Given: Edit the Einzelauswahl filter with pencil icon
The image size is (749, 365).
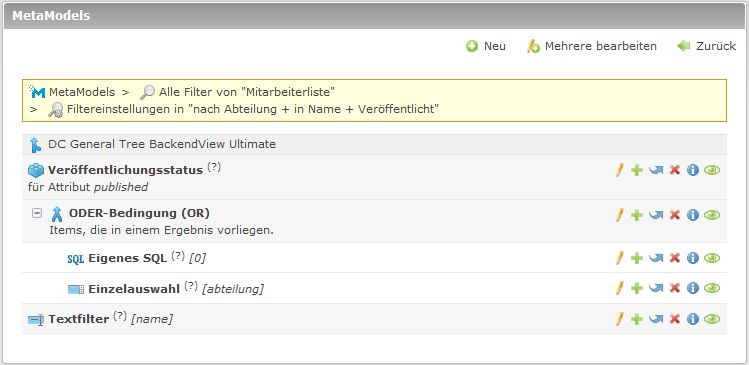Looking at the screenshot, I should 620,288.
